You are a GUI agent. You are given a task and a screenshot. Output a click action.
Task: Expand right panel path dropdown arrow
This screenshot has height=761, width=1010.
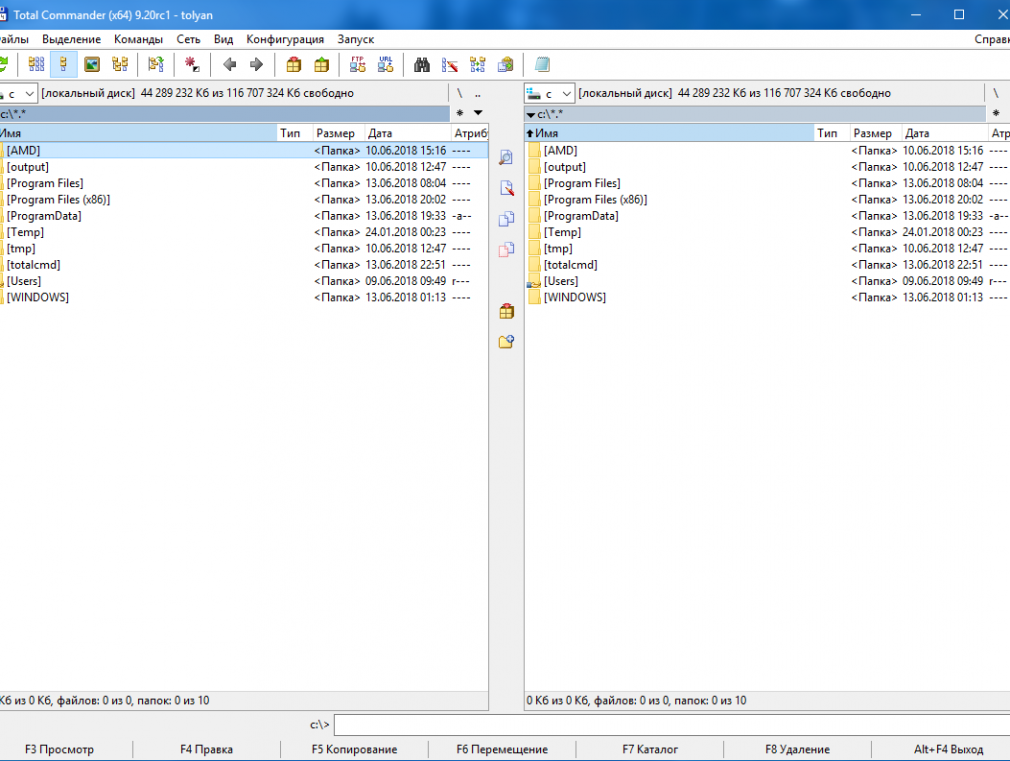[x=530, y=115]
